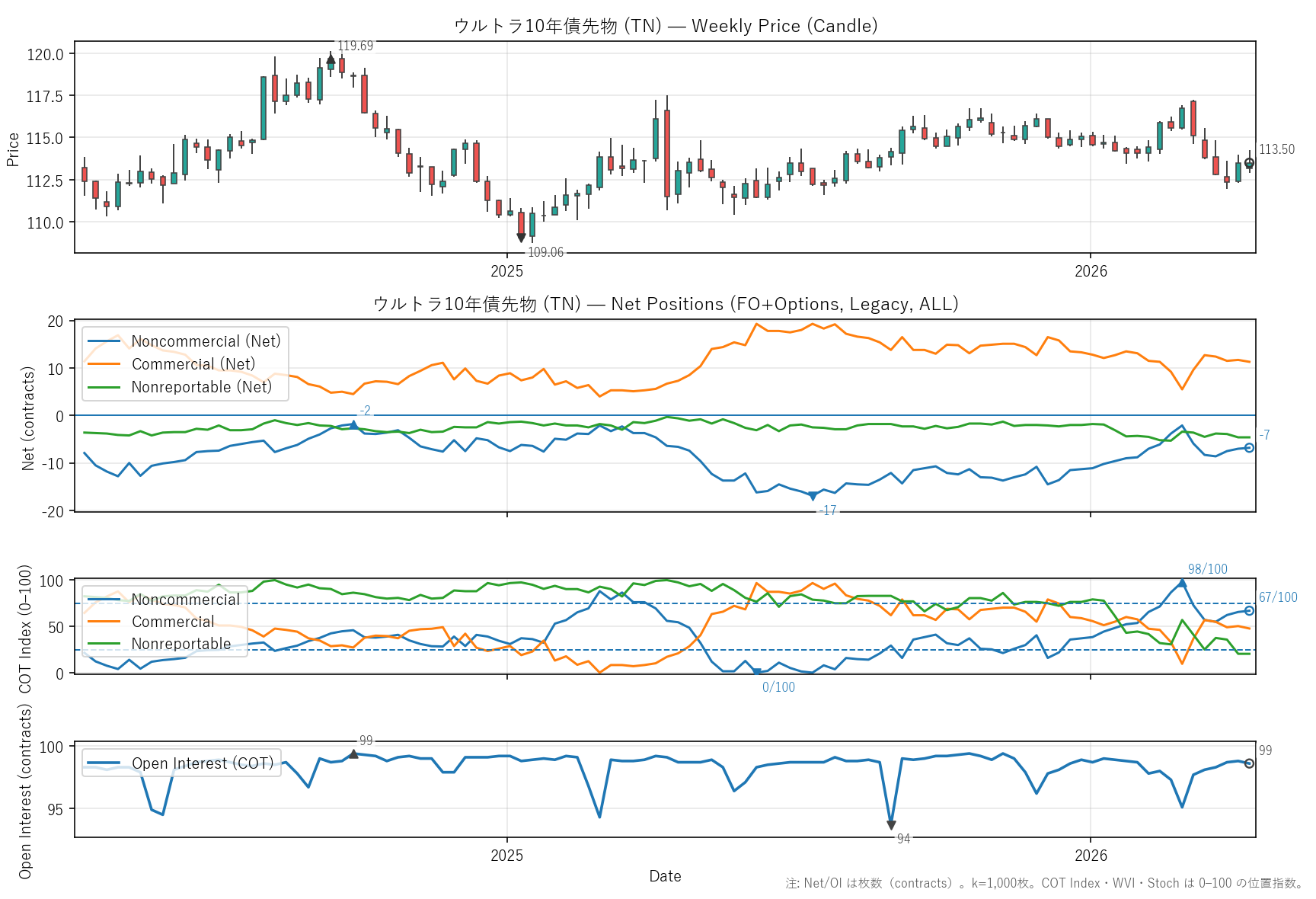The width and height of the screenshot is (1316, 899).
Task: Click the Nonreportable legend entry in COT Index chart
Action: click(x=181, y=644)
